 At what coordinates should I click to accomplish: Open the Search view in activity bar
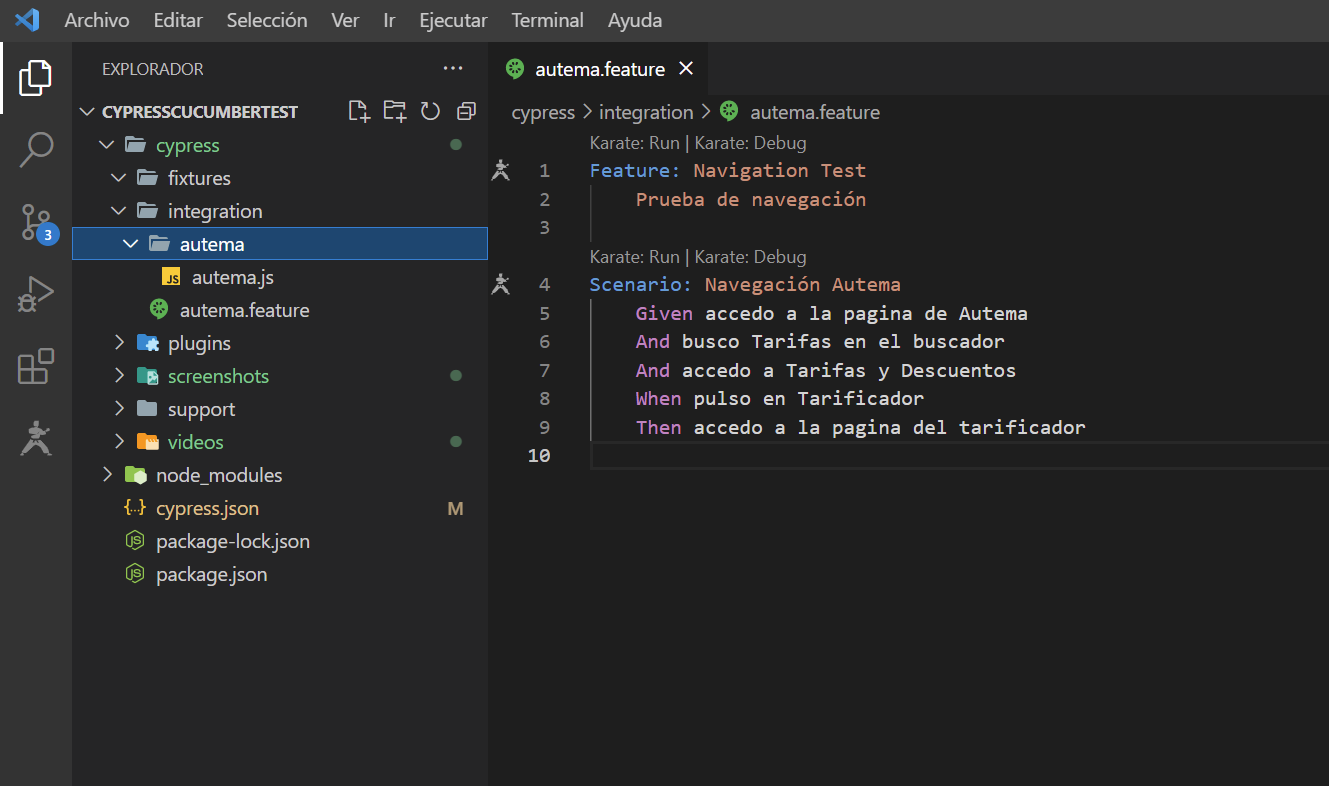point(36,150)
